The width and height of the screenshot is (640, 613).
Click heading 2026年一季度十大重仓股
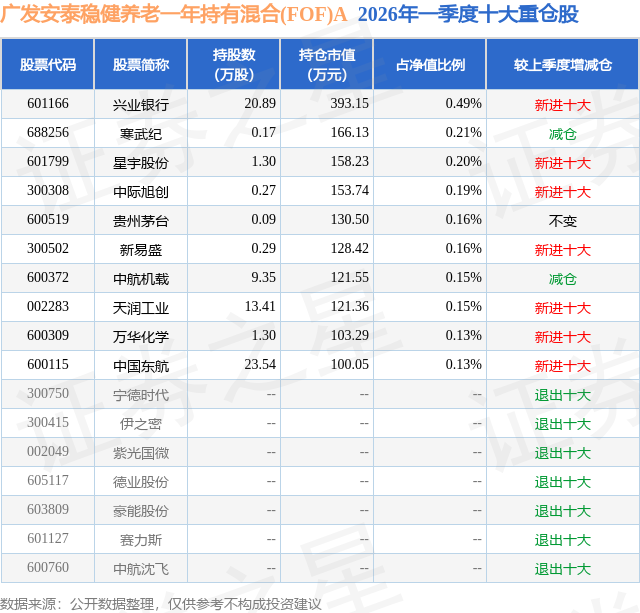[x=468, y=15]
